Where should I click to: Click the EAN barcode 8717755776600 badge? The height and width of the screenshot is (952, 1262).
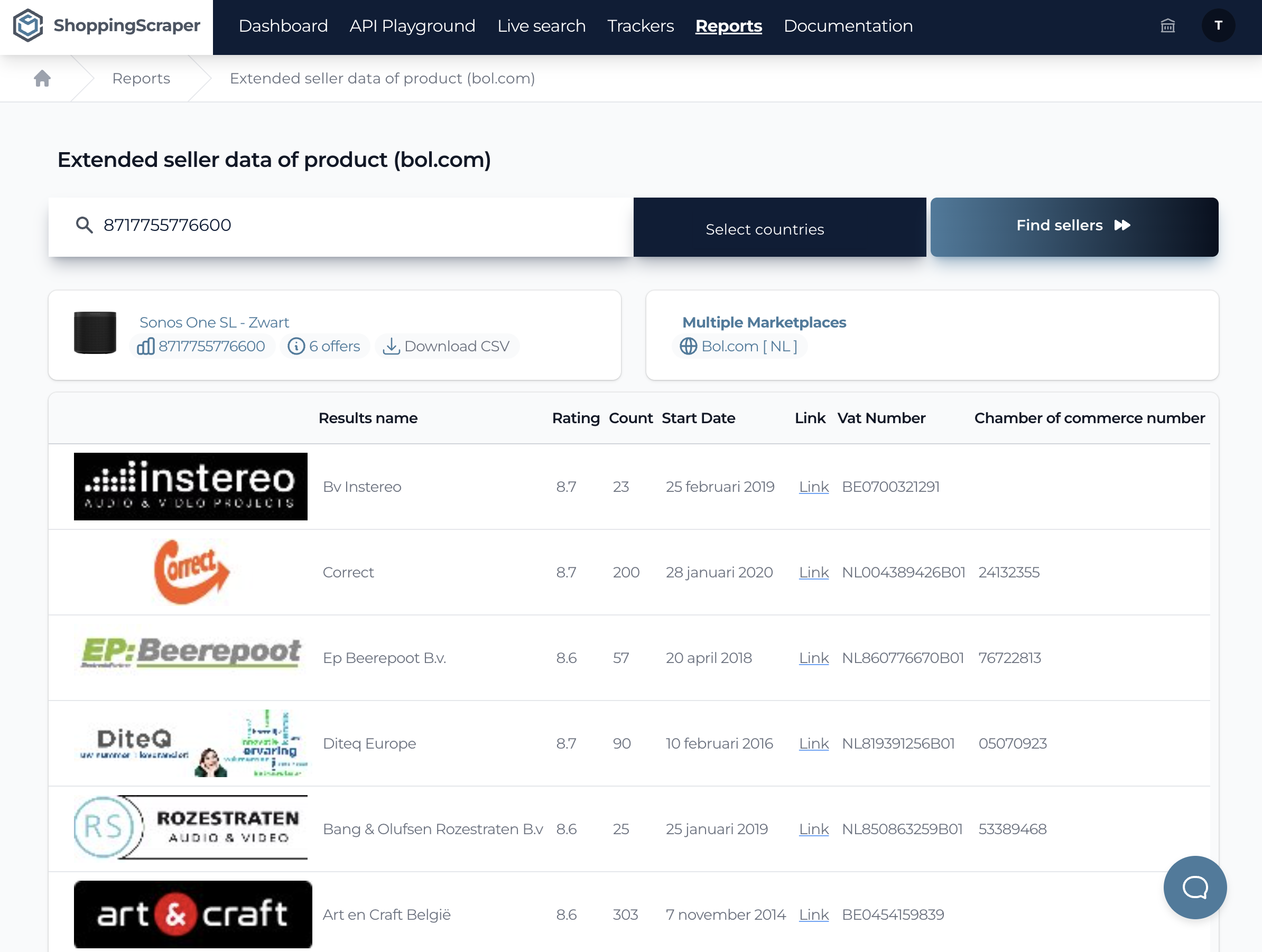click(201, 346)
